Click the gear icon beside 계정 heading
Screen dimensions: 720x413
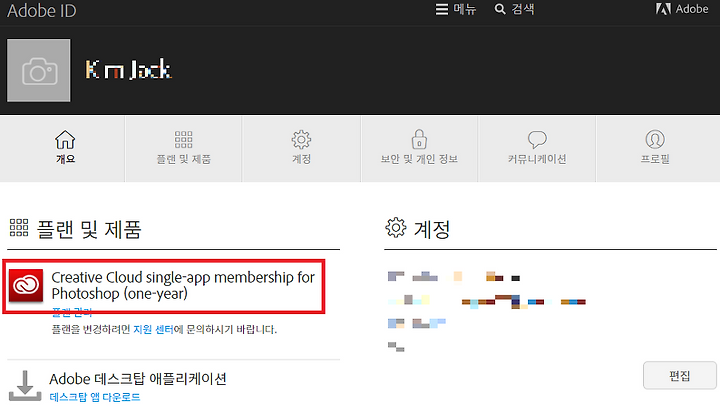[396, 227]
